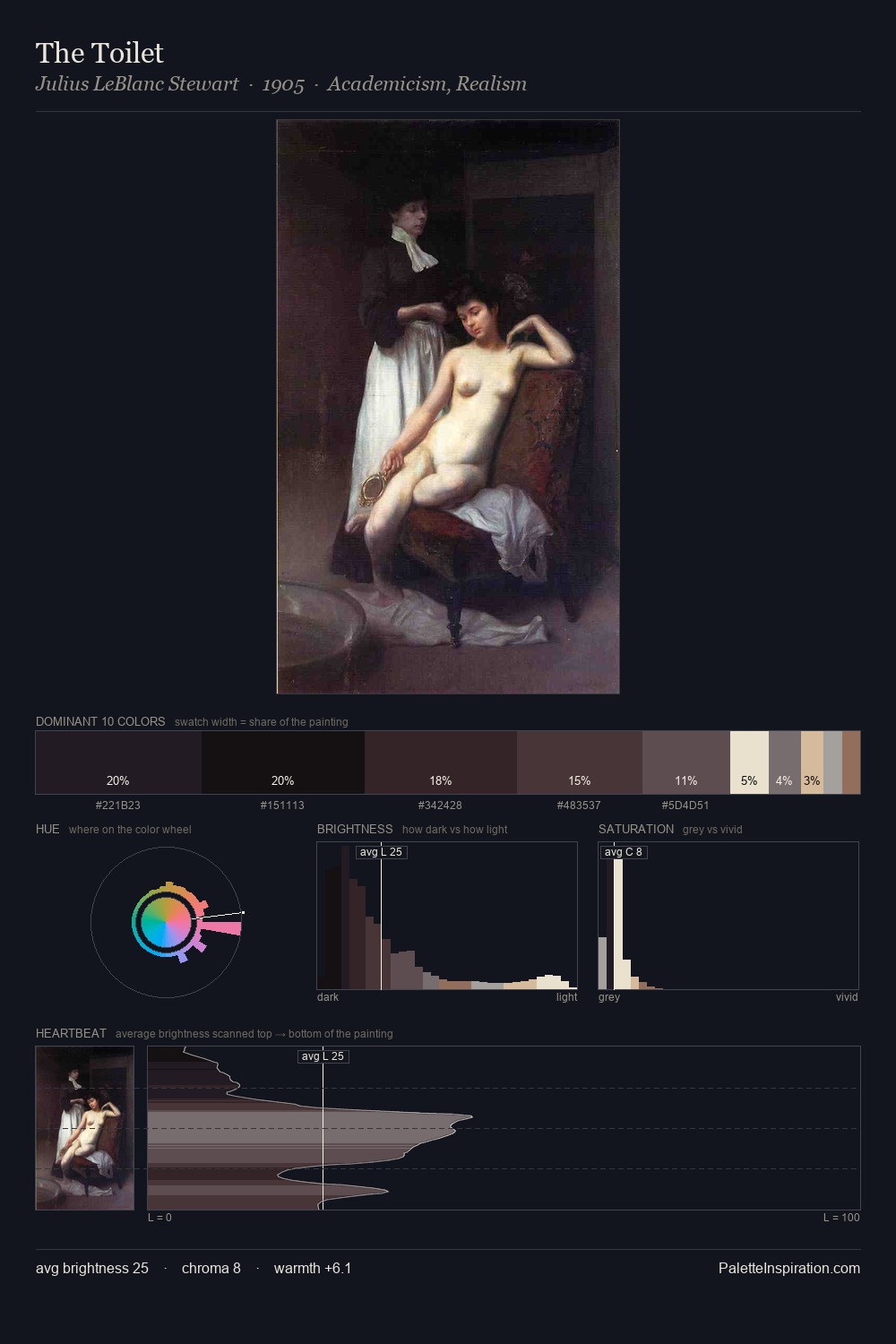The width and height of the screenshot is (896, 1344).
Task: Click the 'avg L 25' brightness label
Action: pos(381,852)
